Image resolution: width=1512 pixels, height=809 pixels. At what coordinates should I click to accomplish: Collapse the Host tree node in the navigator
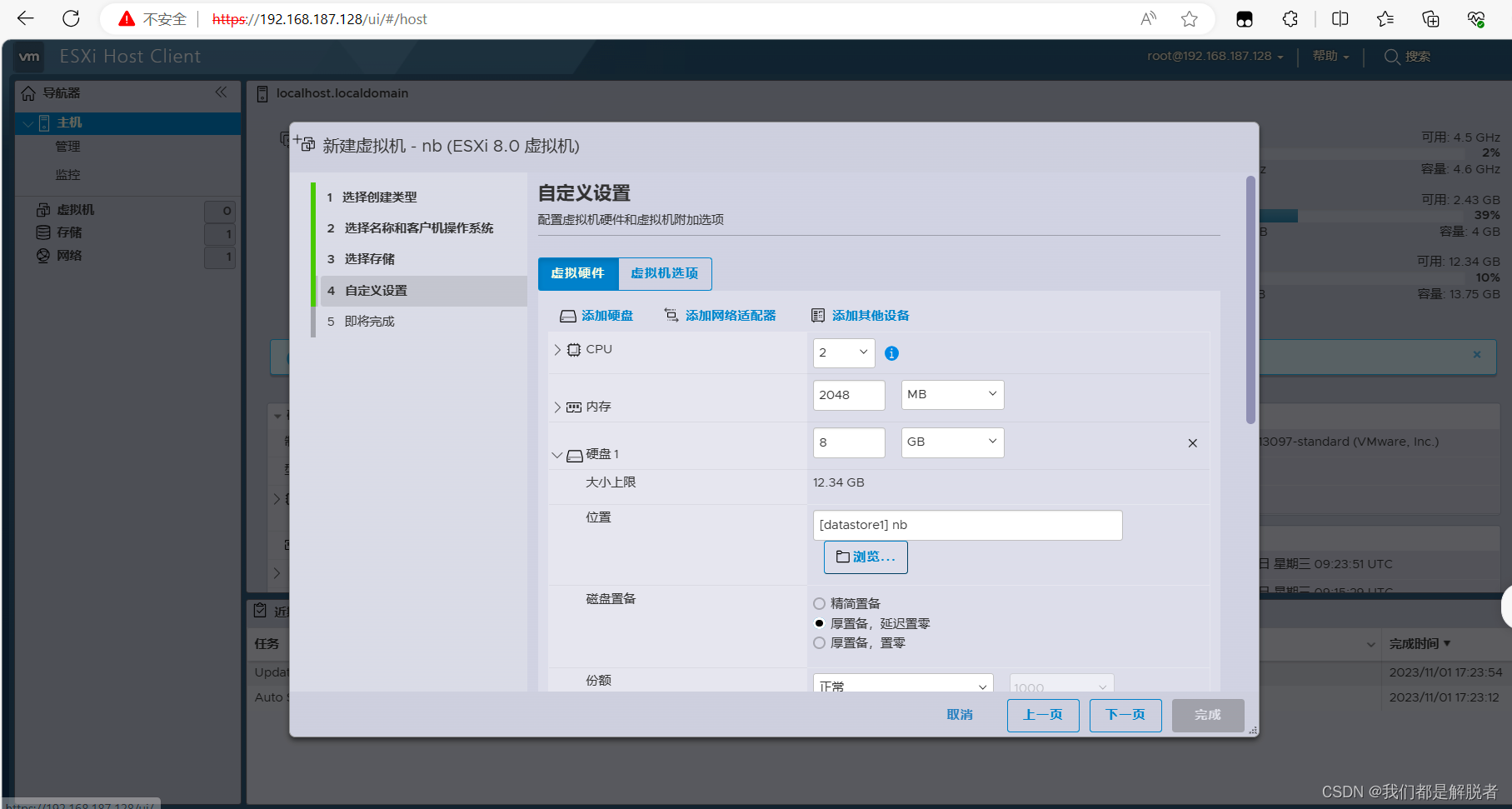click(27, 123)
